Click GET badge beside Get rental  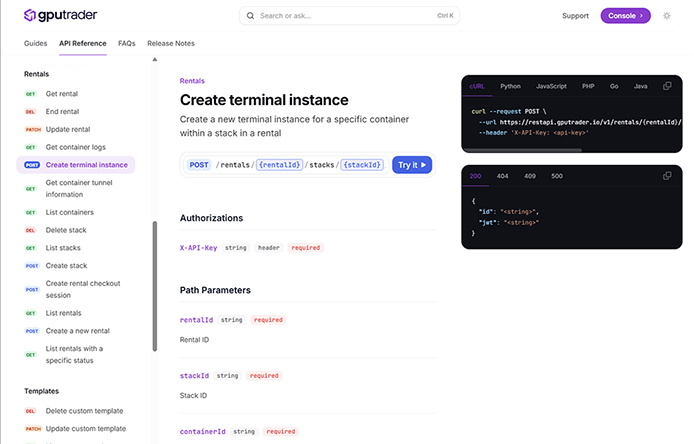(31, 94)
